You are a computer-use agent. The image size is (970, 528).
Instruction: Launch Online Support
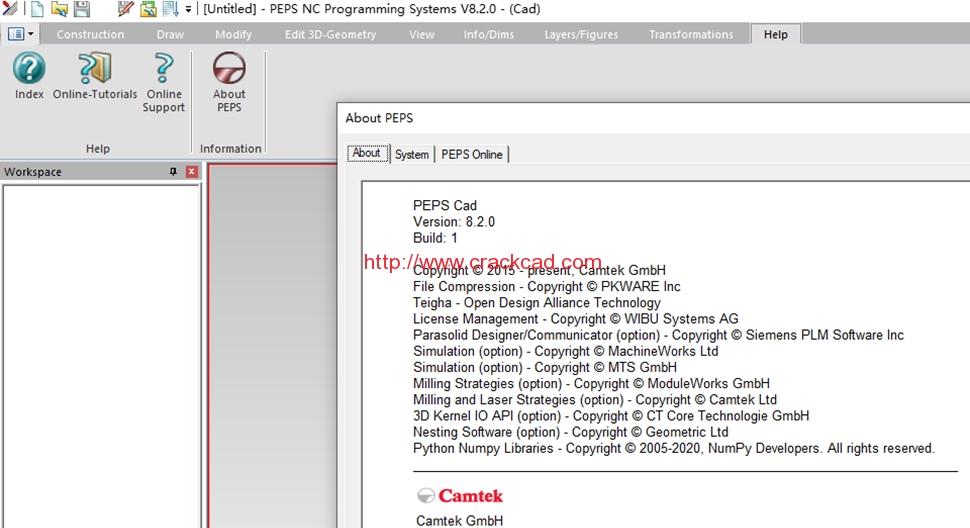[x=163, y=82]
